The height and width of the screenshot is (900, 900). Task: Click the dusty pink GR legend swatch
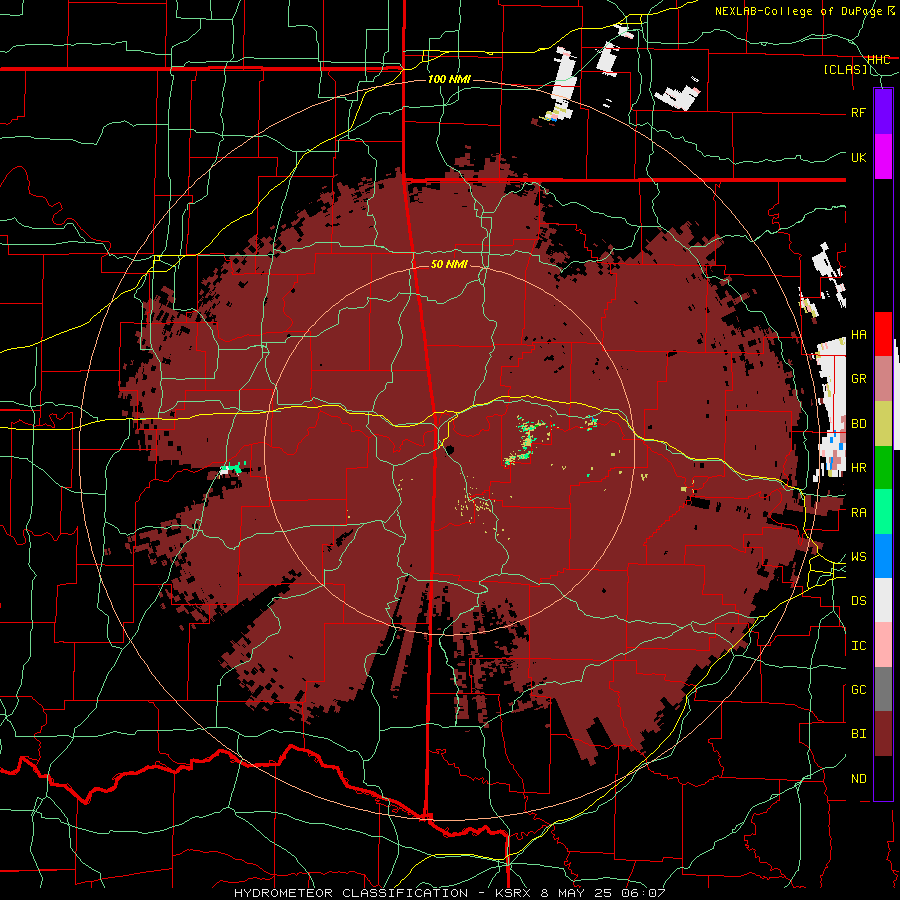point(883,379)
